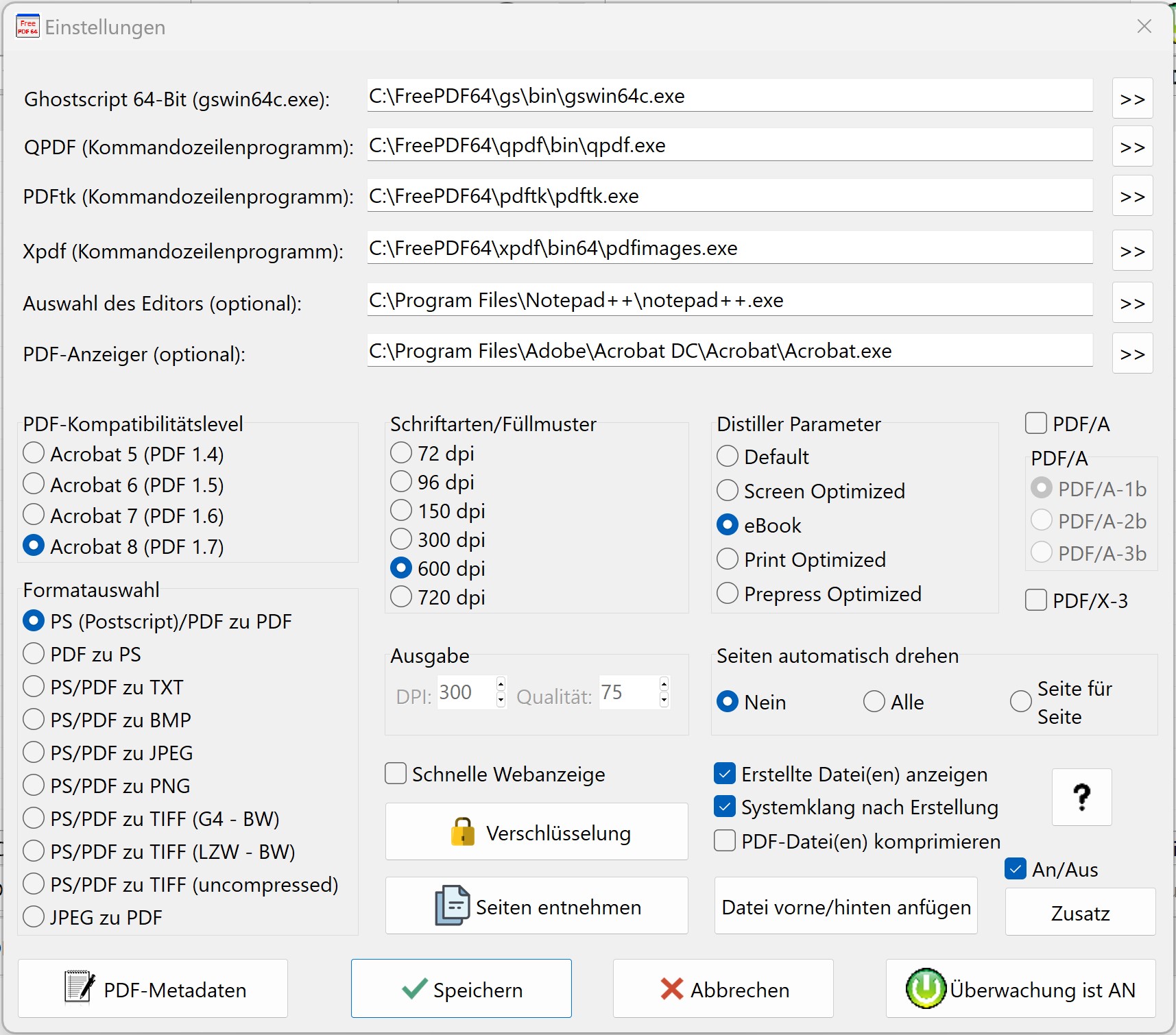Choose 720 dpi for fonts/patterns
The height and width of the screenshot is (1035, 1176).
437,597
